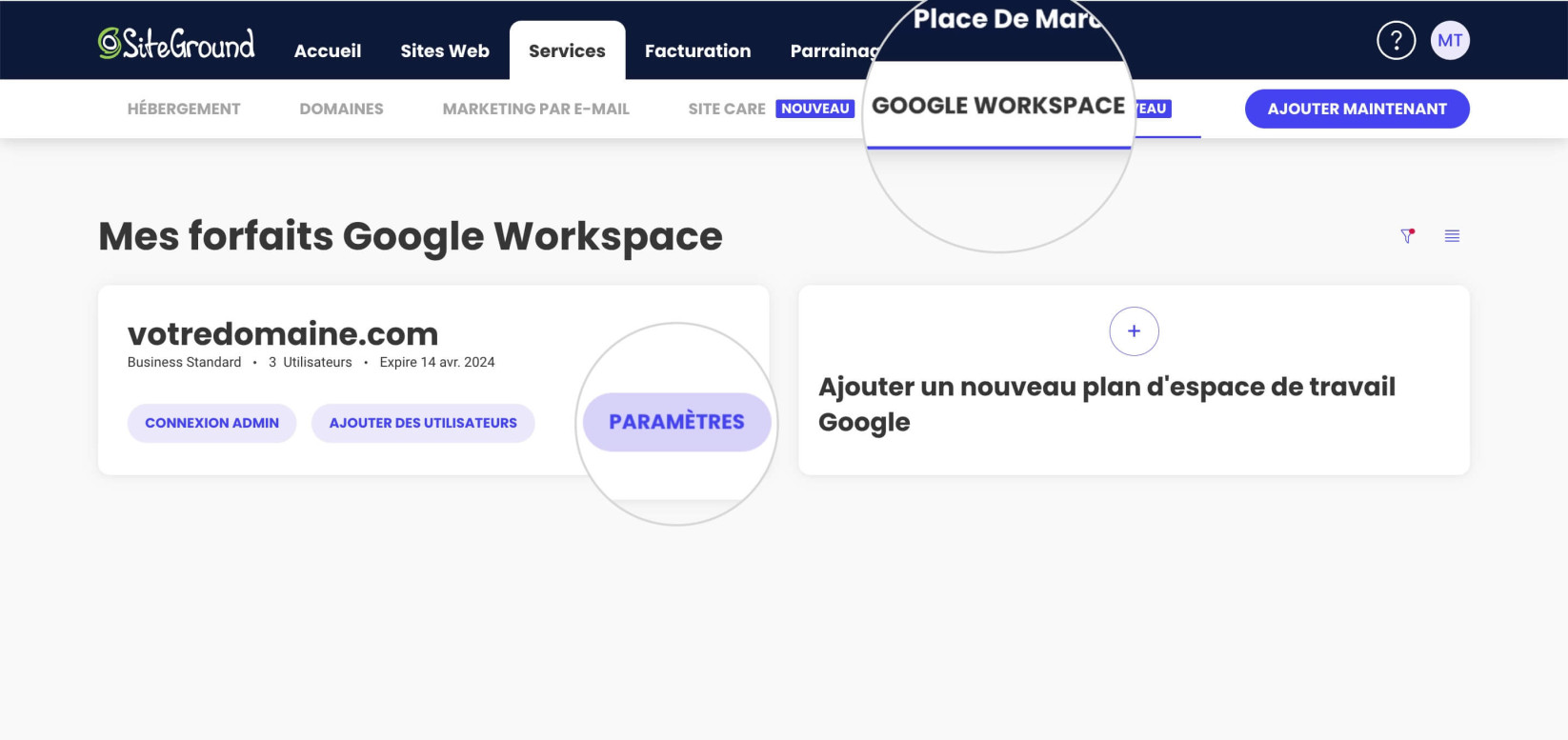Click 'Expire 14 avr. 2024' text

[437, 362]
